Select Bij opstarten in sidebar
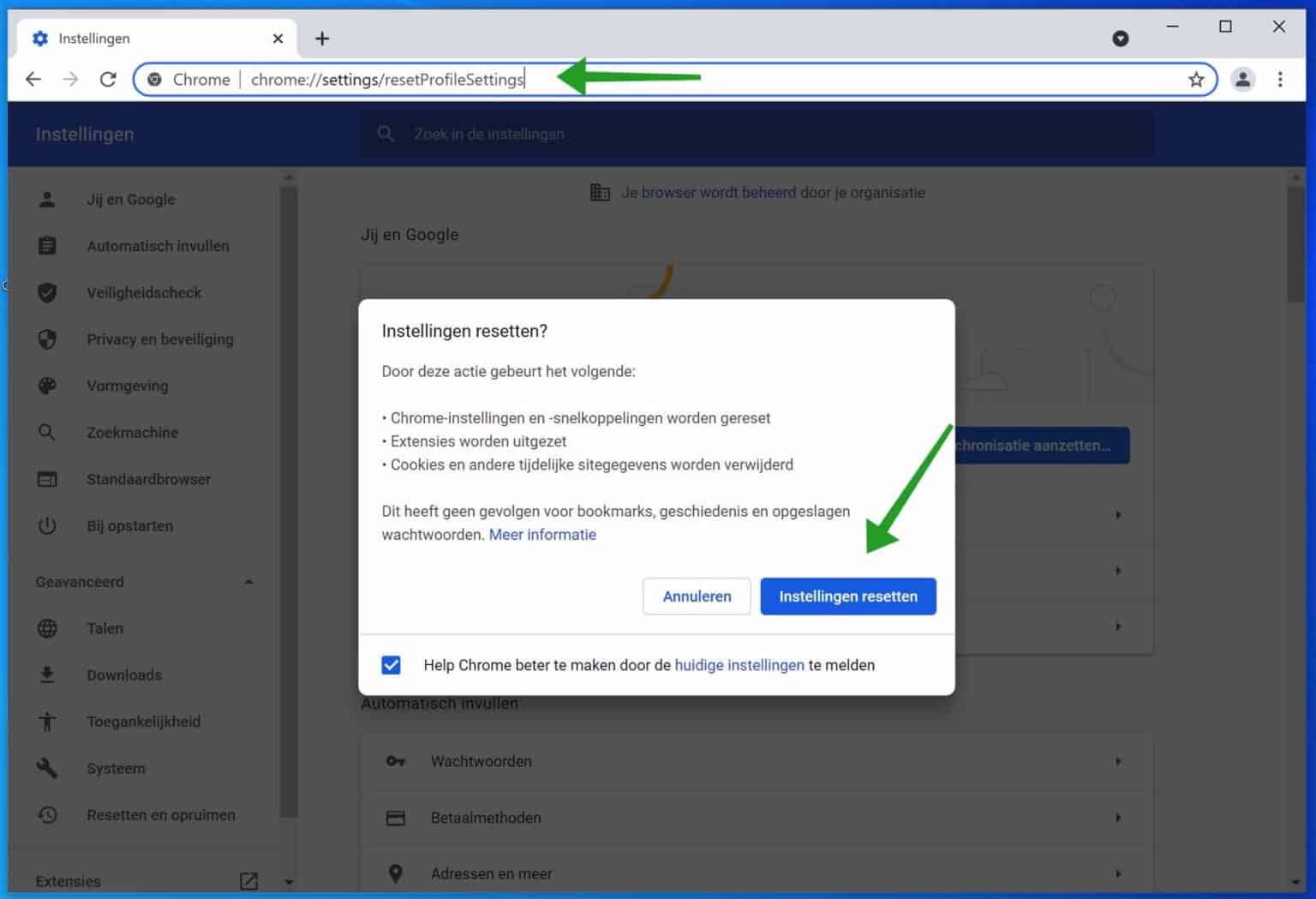 tap(129, 526)
